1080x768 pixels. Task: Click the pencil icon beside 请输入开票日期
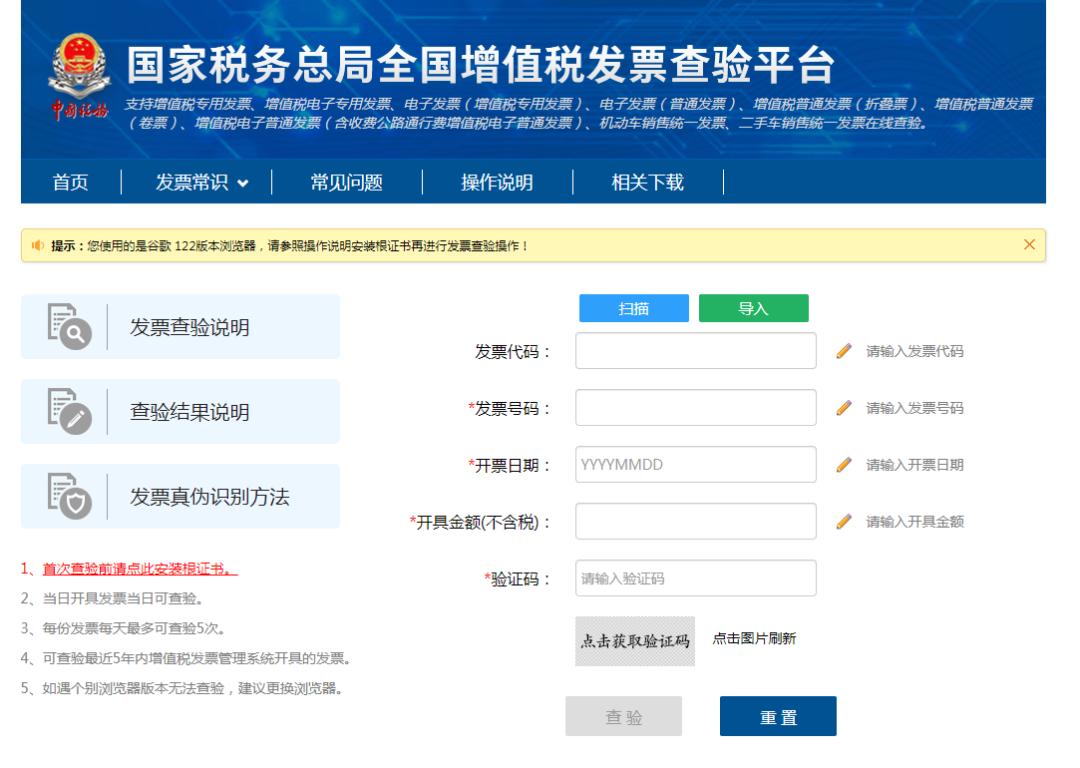[x=845, y=465]
